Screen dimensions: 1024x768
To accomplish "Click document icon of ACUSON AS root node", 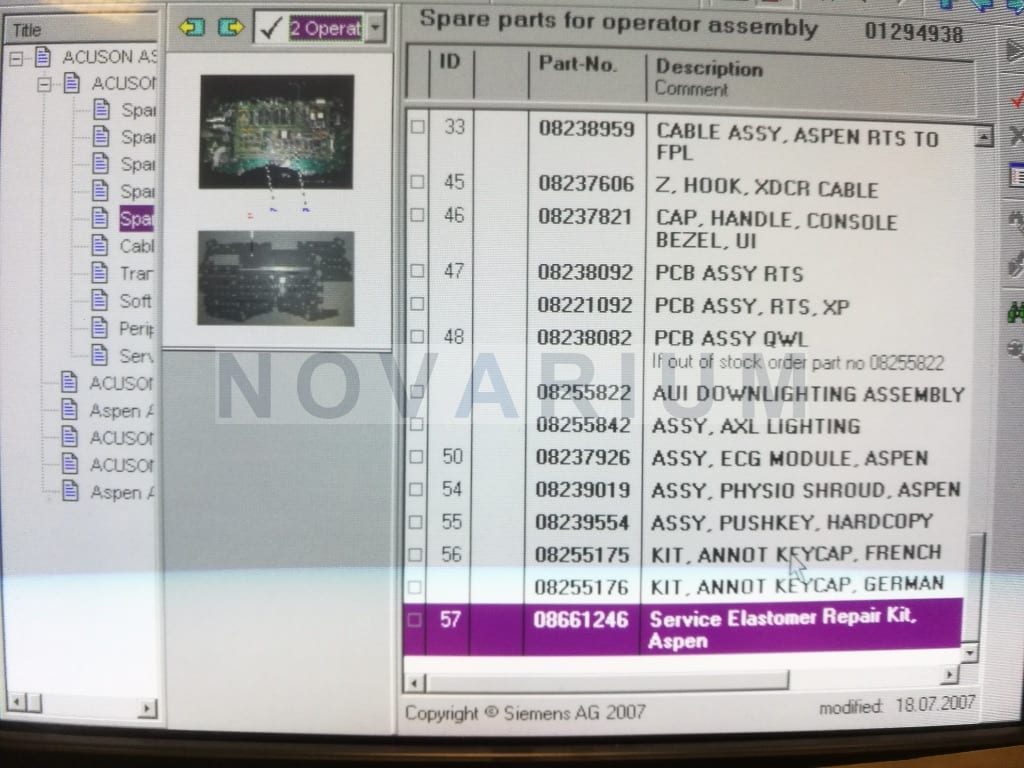I will [x=42, y=57].
